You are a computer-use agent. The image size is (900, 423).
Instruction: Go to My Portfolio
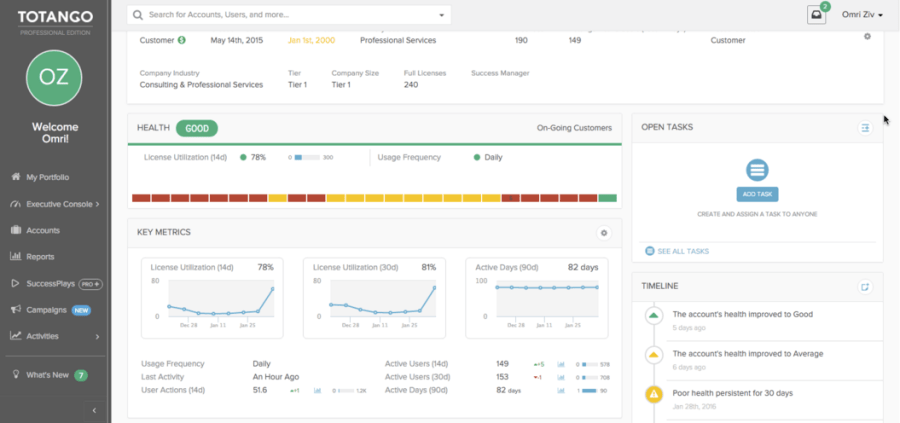coord(48,177)
